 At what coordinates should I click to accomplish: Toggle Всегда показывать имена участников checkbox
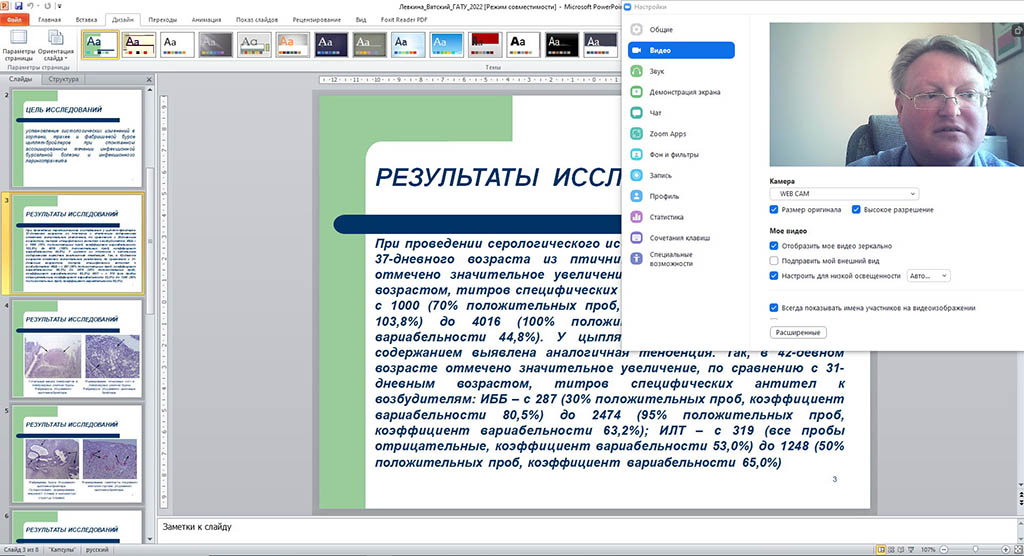774,308
